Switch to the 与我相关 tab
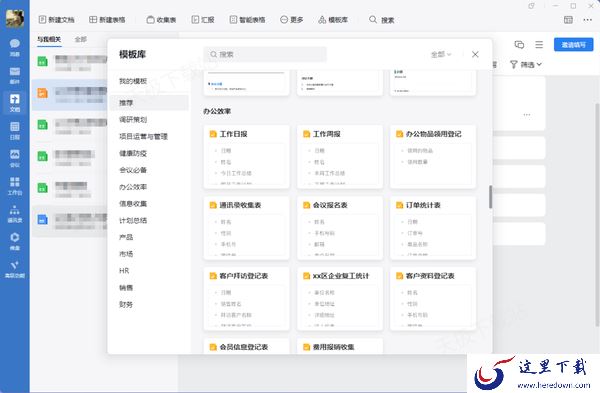 click(x=49, y=39)
